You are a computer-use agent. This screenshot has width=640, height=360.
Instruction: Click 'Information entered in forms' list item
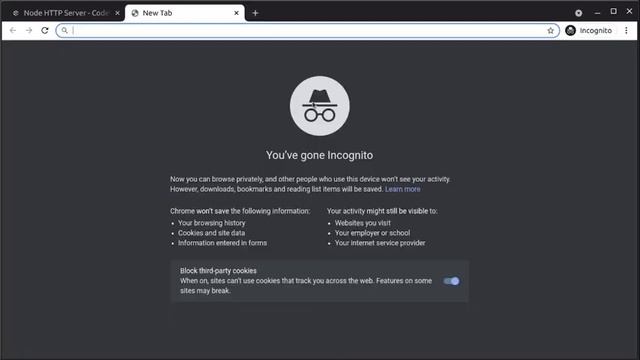[x=222, y=243]
